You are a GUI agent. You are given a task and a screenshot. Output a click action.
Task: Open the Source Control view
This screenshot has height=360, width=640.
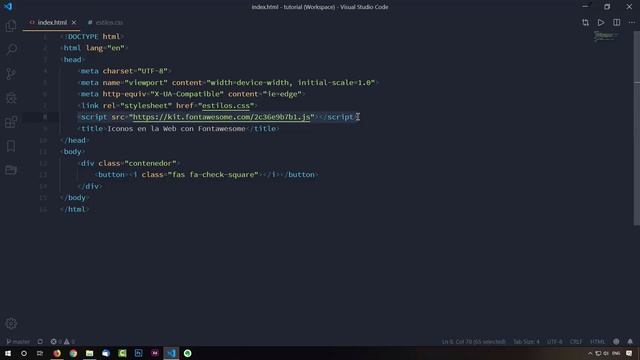11,74
